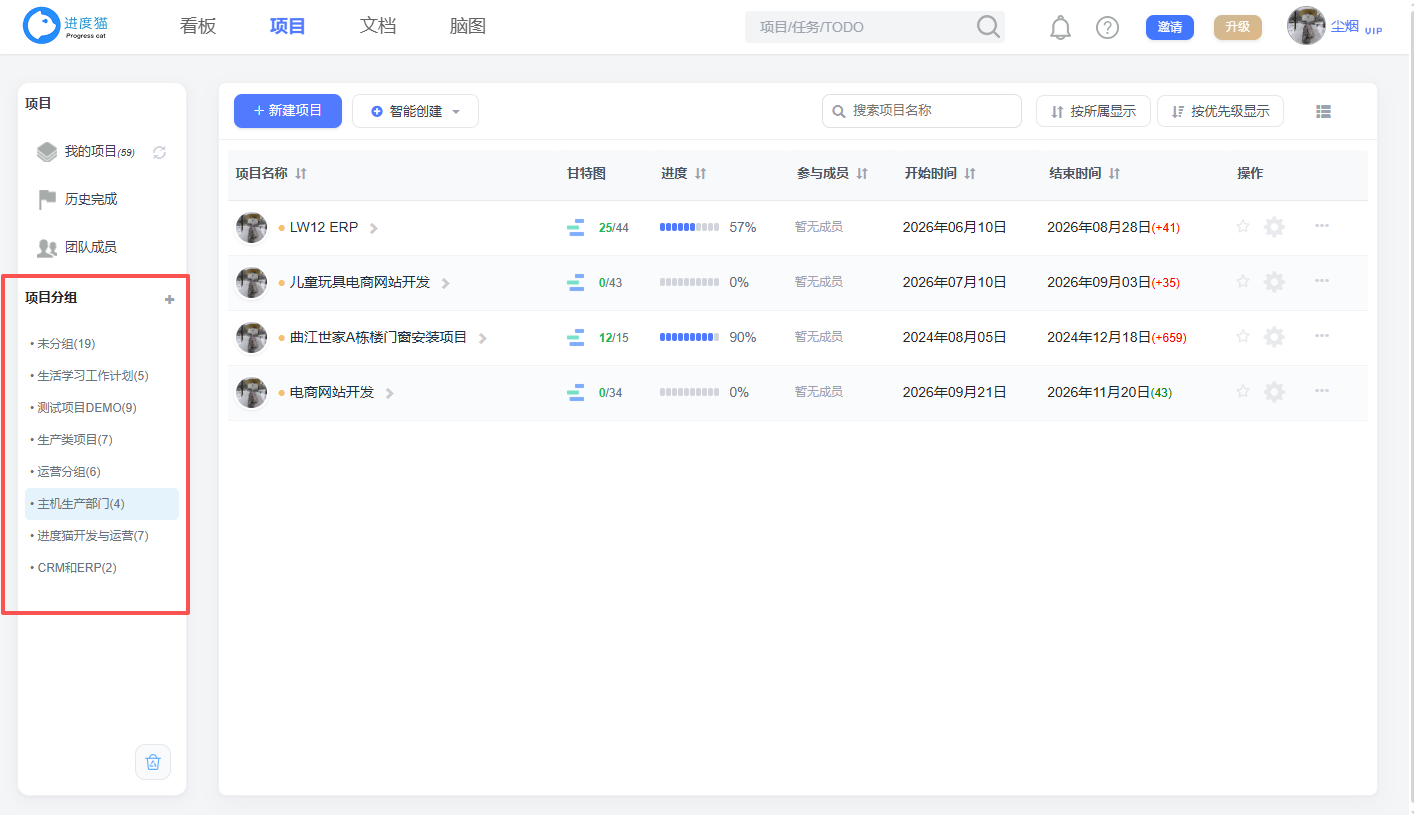Focus the 搜索项目名称 search field
This screenshot has width=1414, height=815.
[922, 111]
